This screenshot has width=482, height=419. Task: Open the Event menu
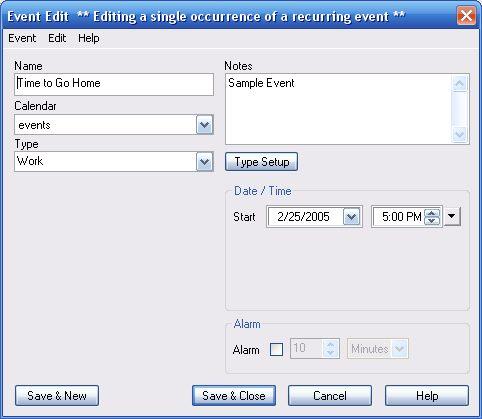pos(22,38)
